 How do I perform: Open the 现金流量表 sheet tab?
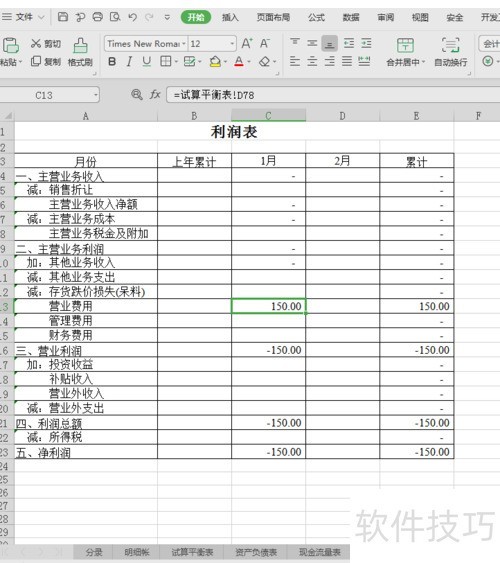coord(319,552)
